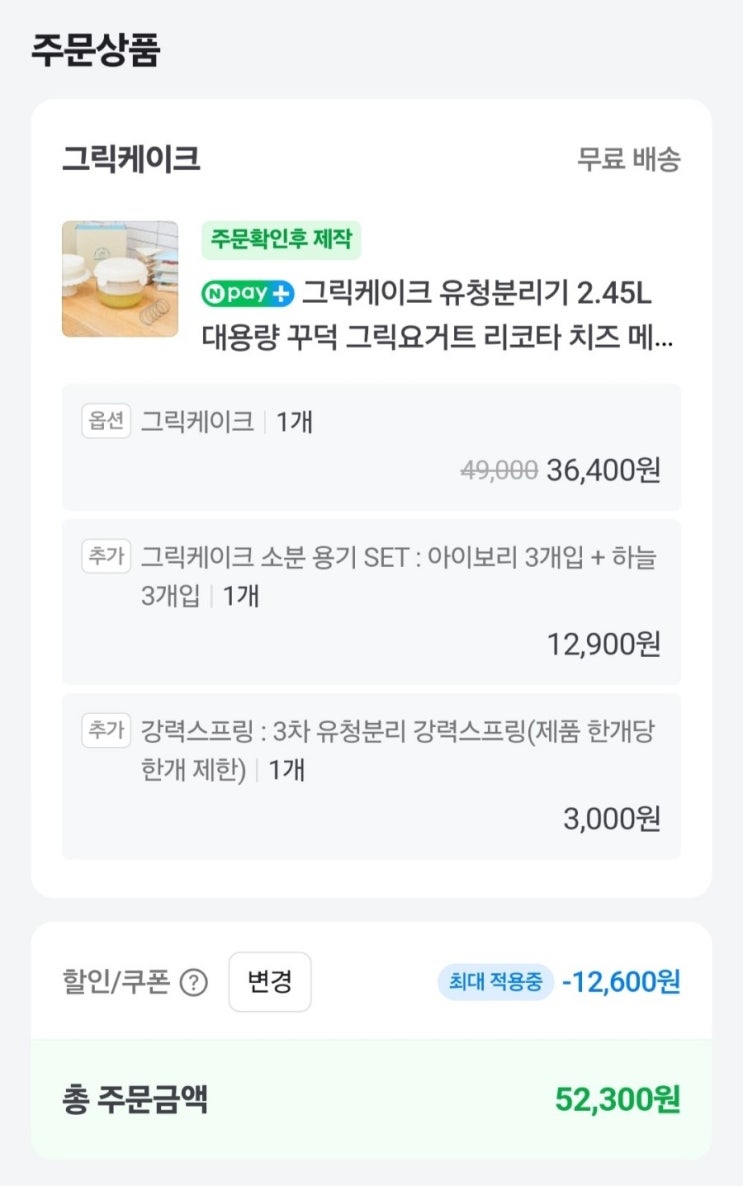Select the 강력스프링 add-on item row
Image resolution: width=743 pixels, height=1186 pixels.
pyautogui.click(x=371, y=775)
